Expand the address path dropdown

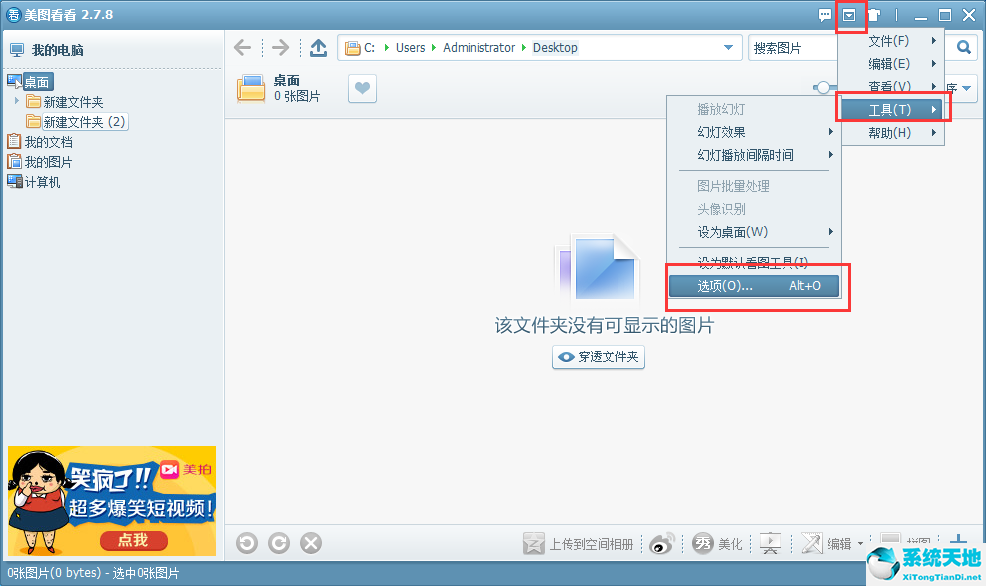pyautogui.click(x=729, y=48)
